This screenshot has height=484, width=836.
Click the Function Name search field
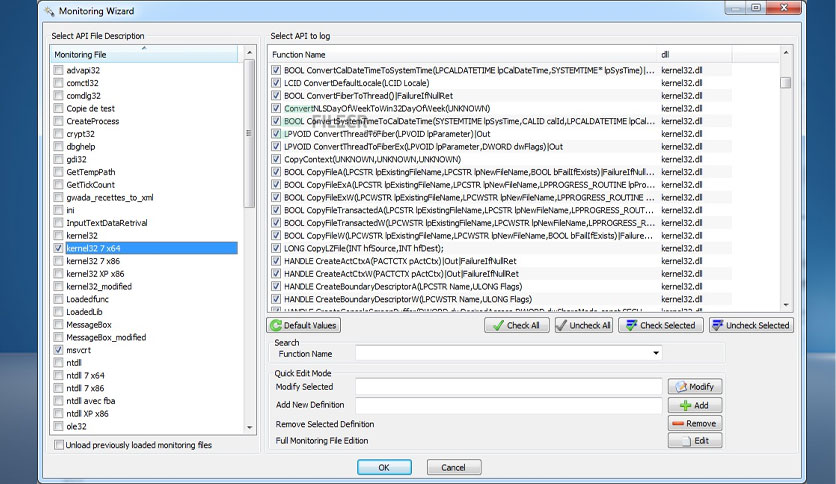[x=509, y=353]
